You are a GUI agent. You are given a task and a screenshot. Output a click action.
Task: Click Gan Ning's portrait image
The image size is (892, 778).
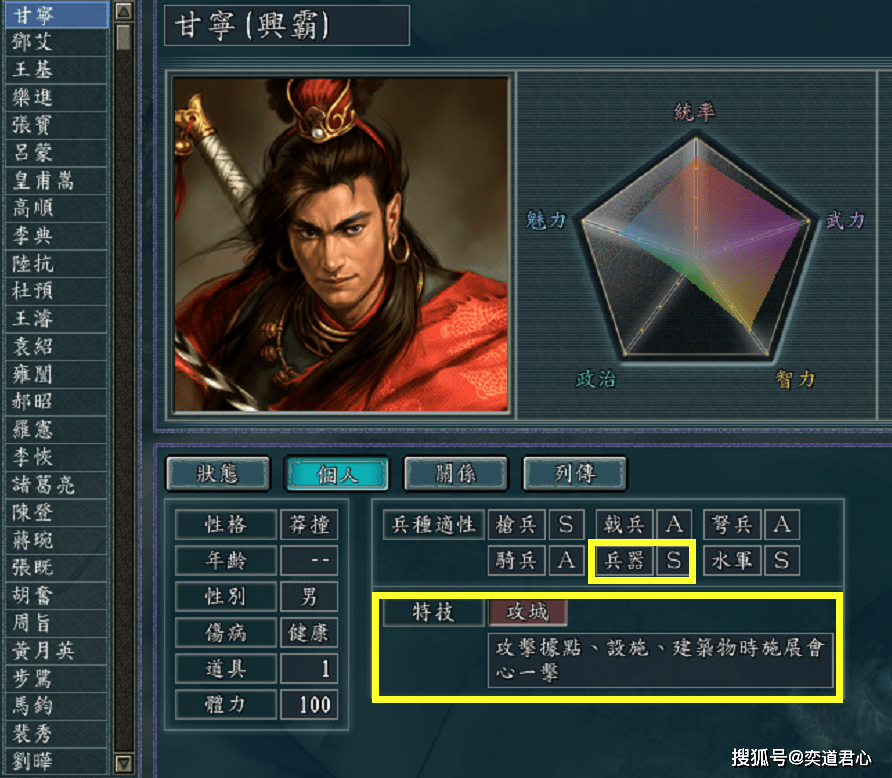[x=341, y=245]
